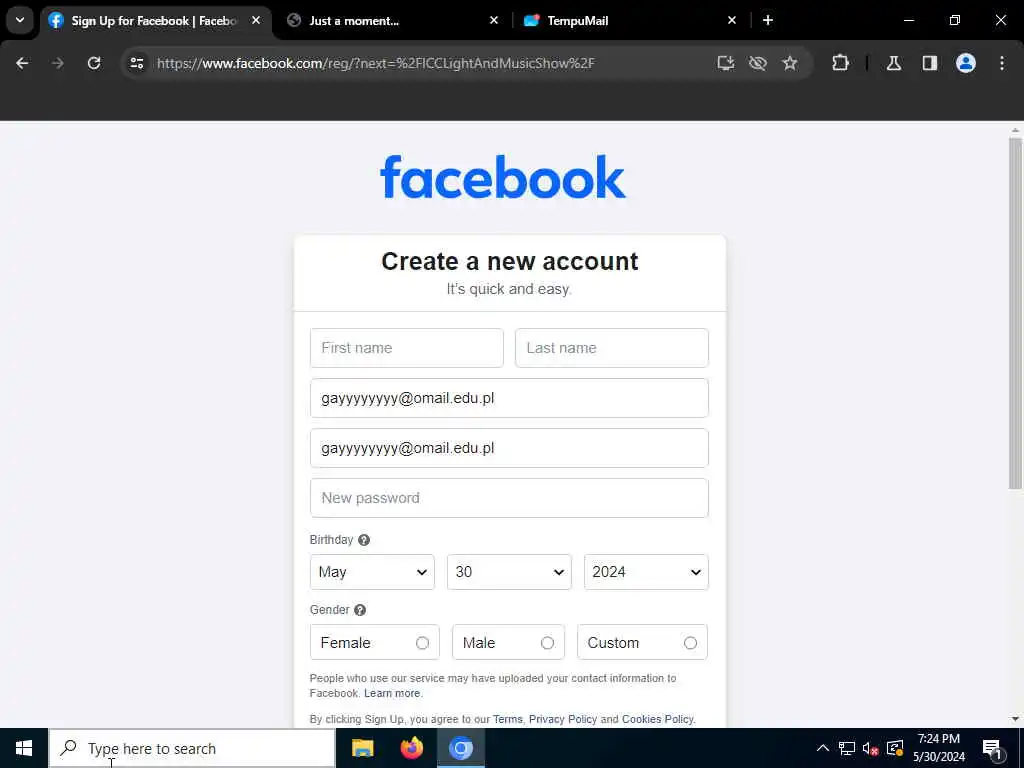The image size is (1024, 768).
Task: Click the Last name input field
Action: [x=612, y=348]
